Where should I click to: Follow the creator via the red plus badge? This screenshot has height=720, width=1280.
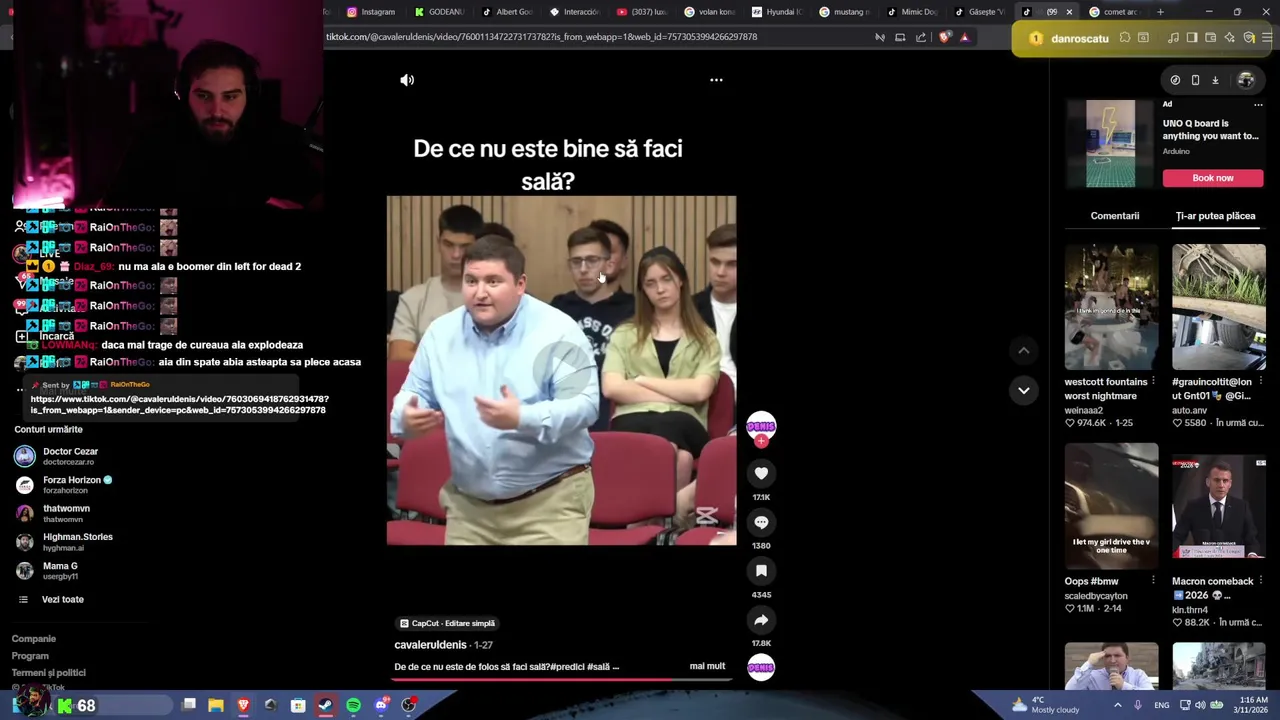tap(761, 441)
